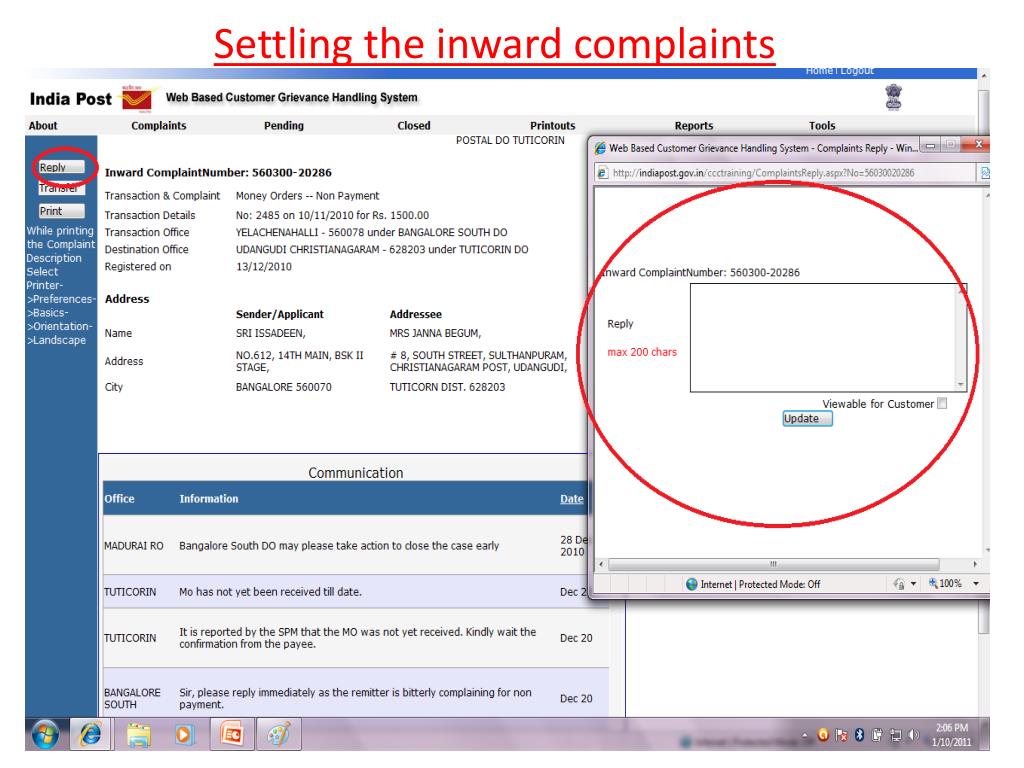Click the national emblem icon at top right
This screenshot has width=1024, height=768.
(893, 97)
